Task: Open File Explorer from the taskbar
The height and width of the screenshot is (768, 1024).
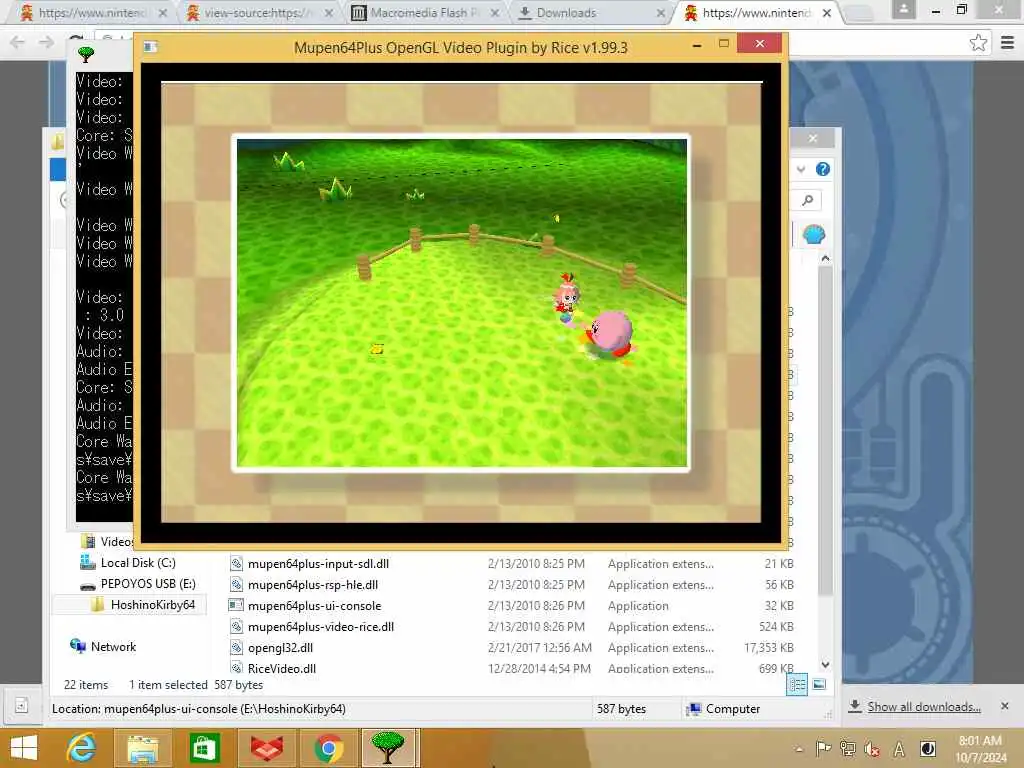Action: click(142, 748)
